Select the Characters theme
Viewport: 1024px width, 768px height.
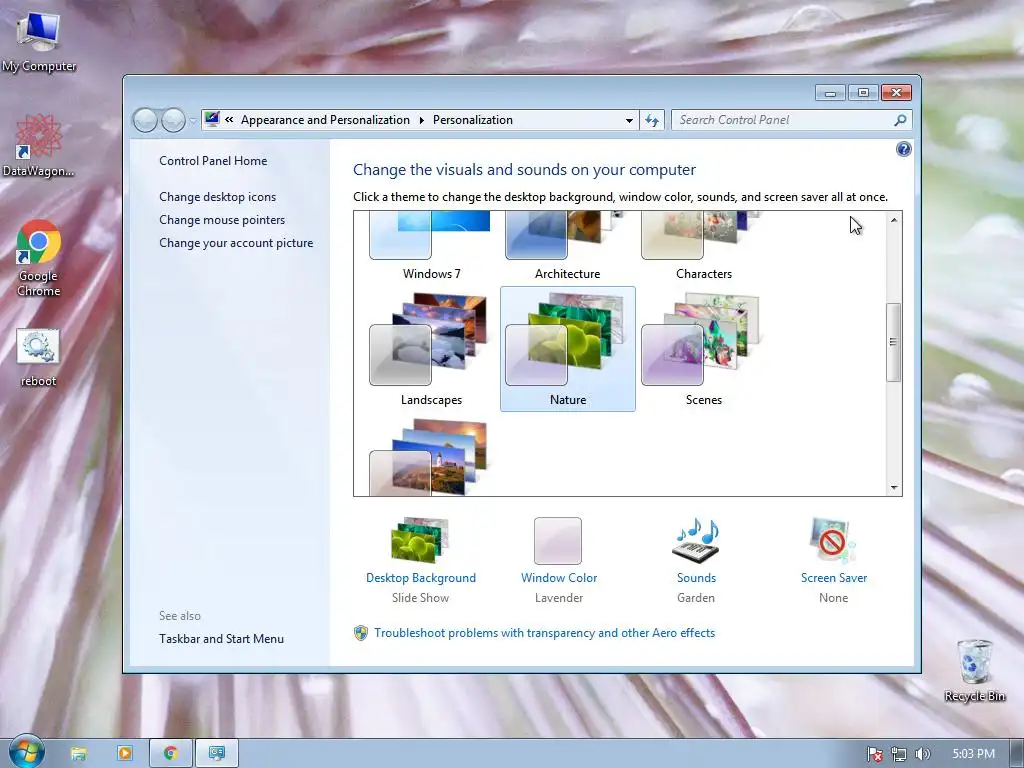click(703, 246)
